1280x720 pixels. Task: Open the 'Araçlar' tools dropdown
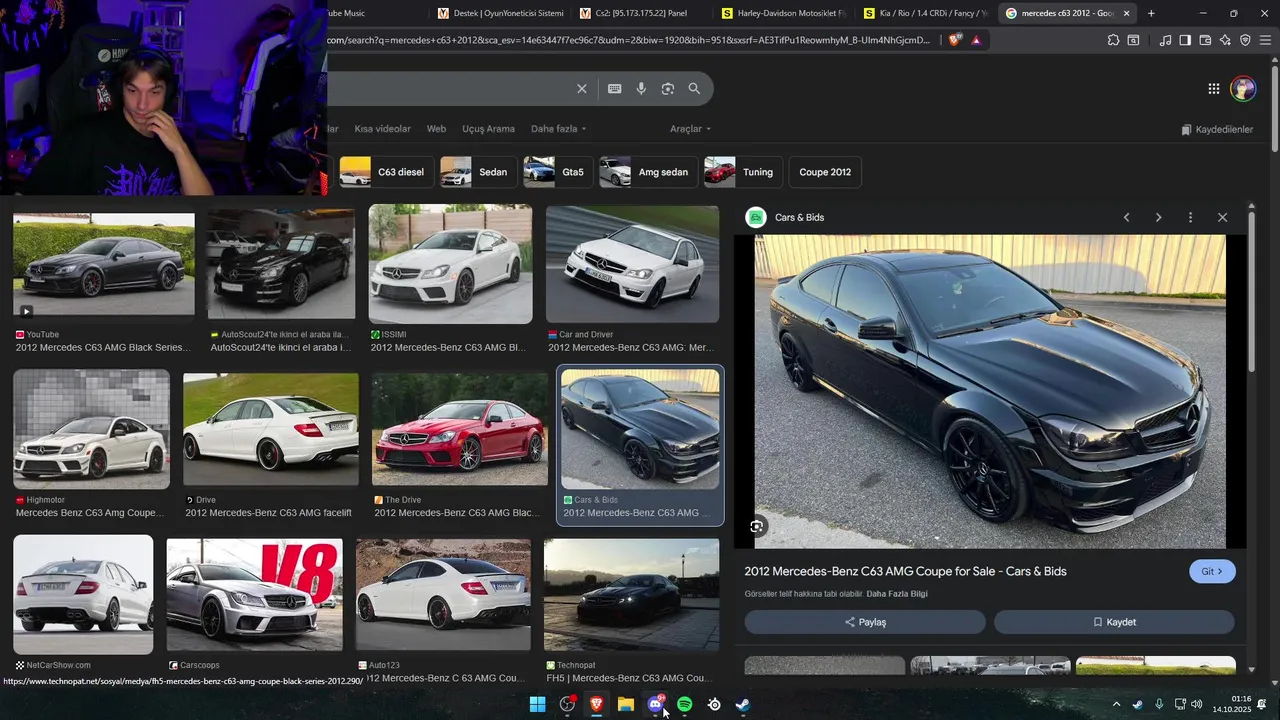point(690,129)
